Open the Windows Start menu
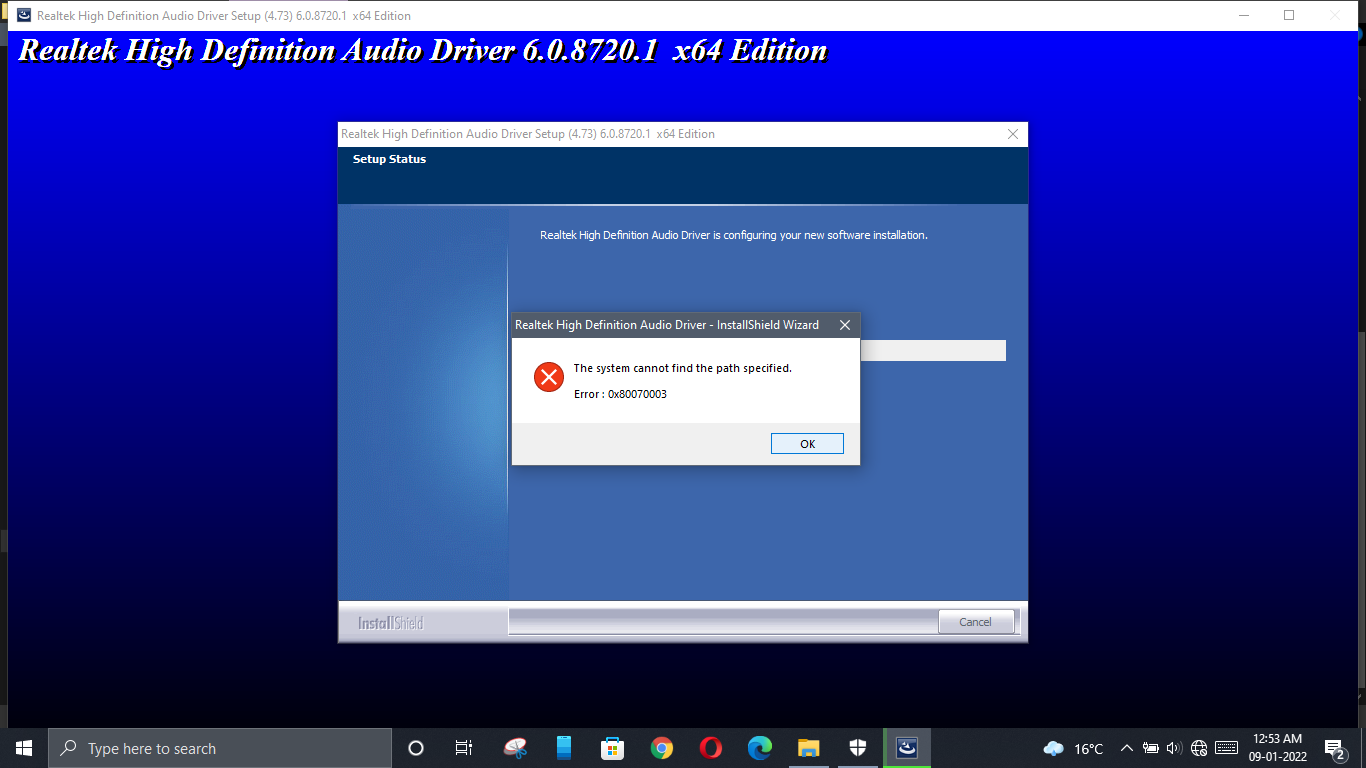This screenshot has height=768, width=1366. click(24, 748)
